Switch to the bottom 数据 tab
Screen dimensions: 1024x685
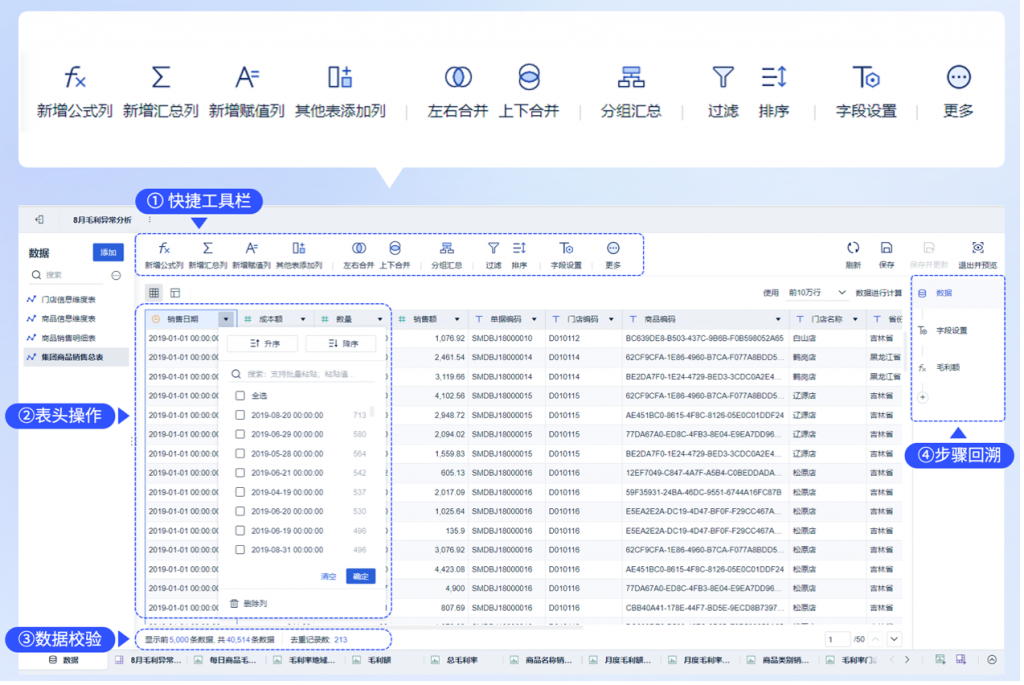[64, 661]
